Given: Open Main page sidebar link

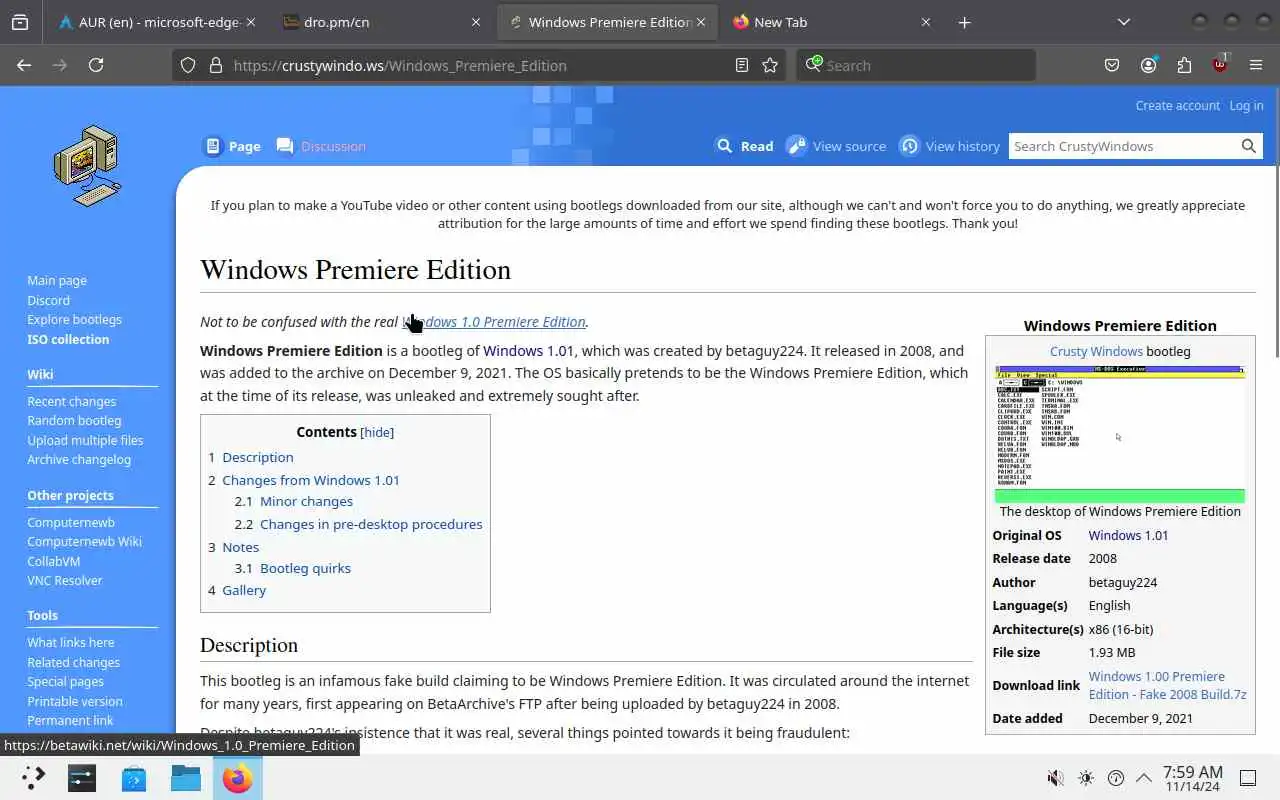Looking at the screenshot, I should coord(57,280).
